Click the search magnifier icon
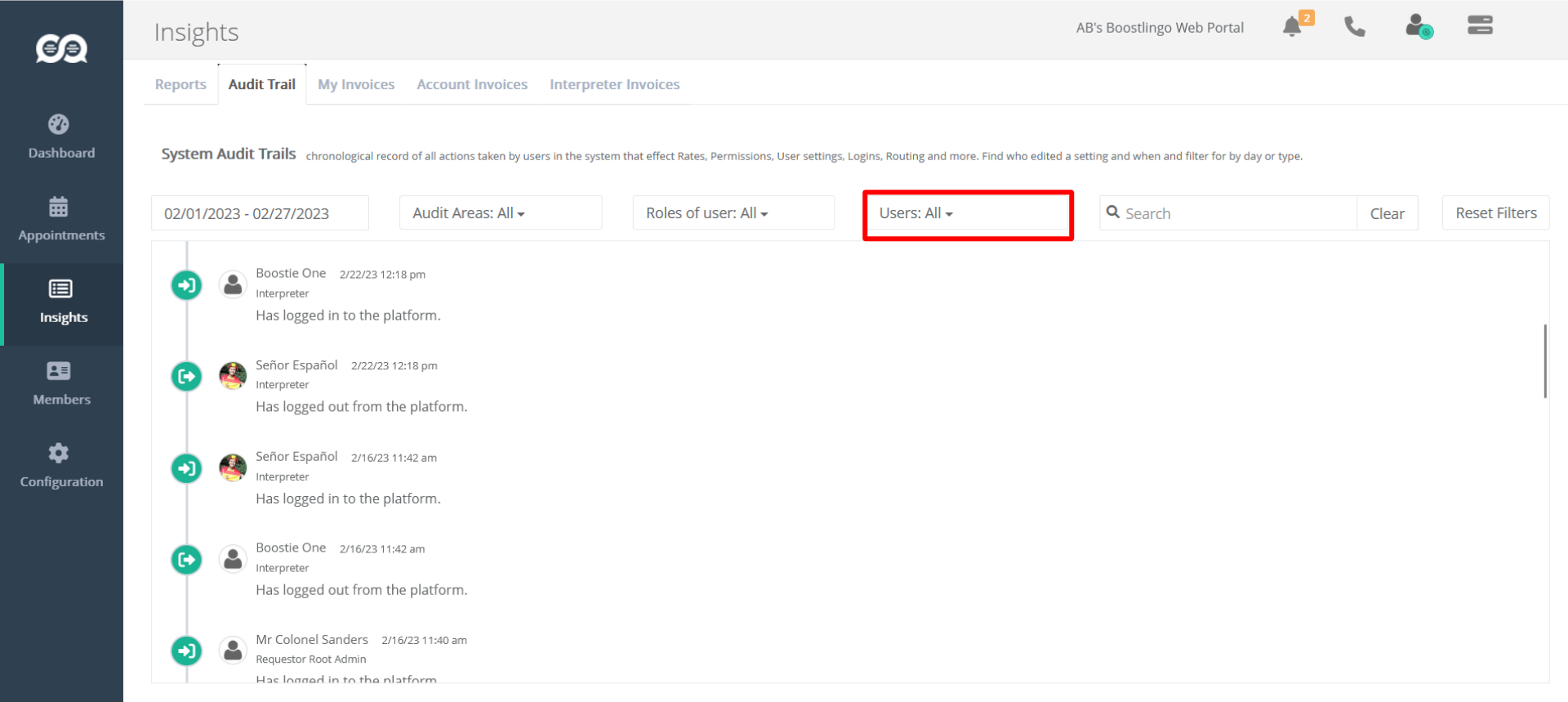This screenshot has width=1568, height=702. [1113, 212]
